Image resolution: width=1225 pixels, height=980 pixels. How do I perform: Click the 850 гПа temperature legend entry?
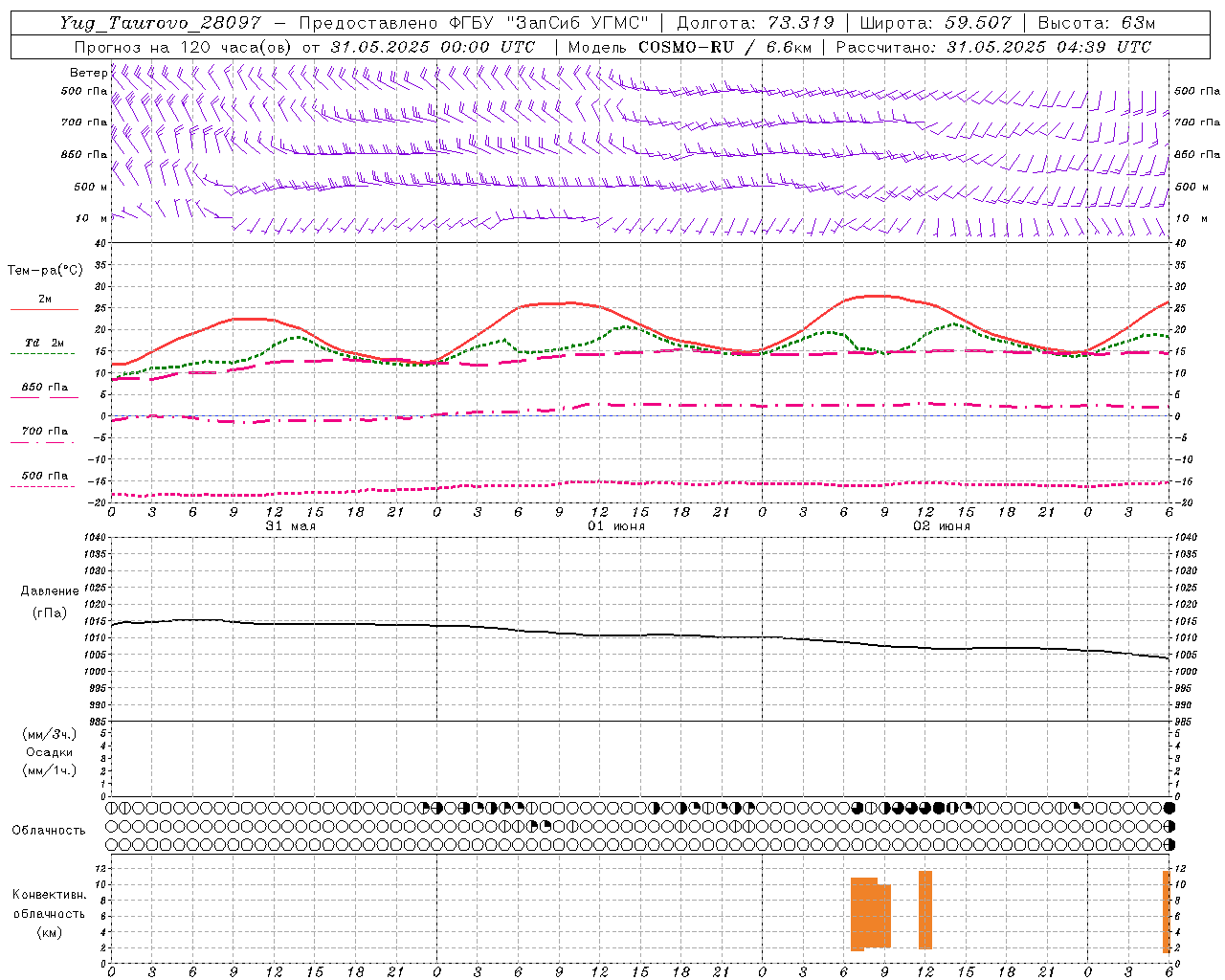click(x=44, y=388)
